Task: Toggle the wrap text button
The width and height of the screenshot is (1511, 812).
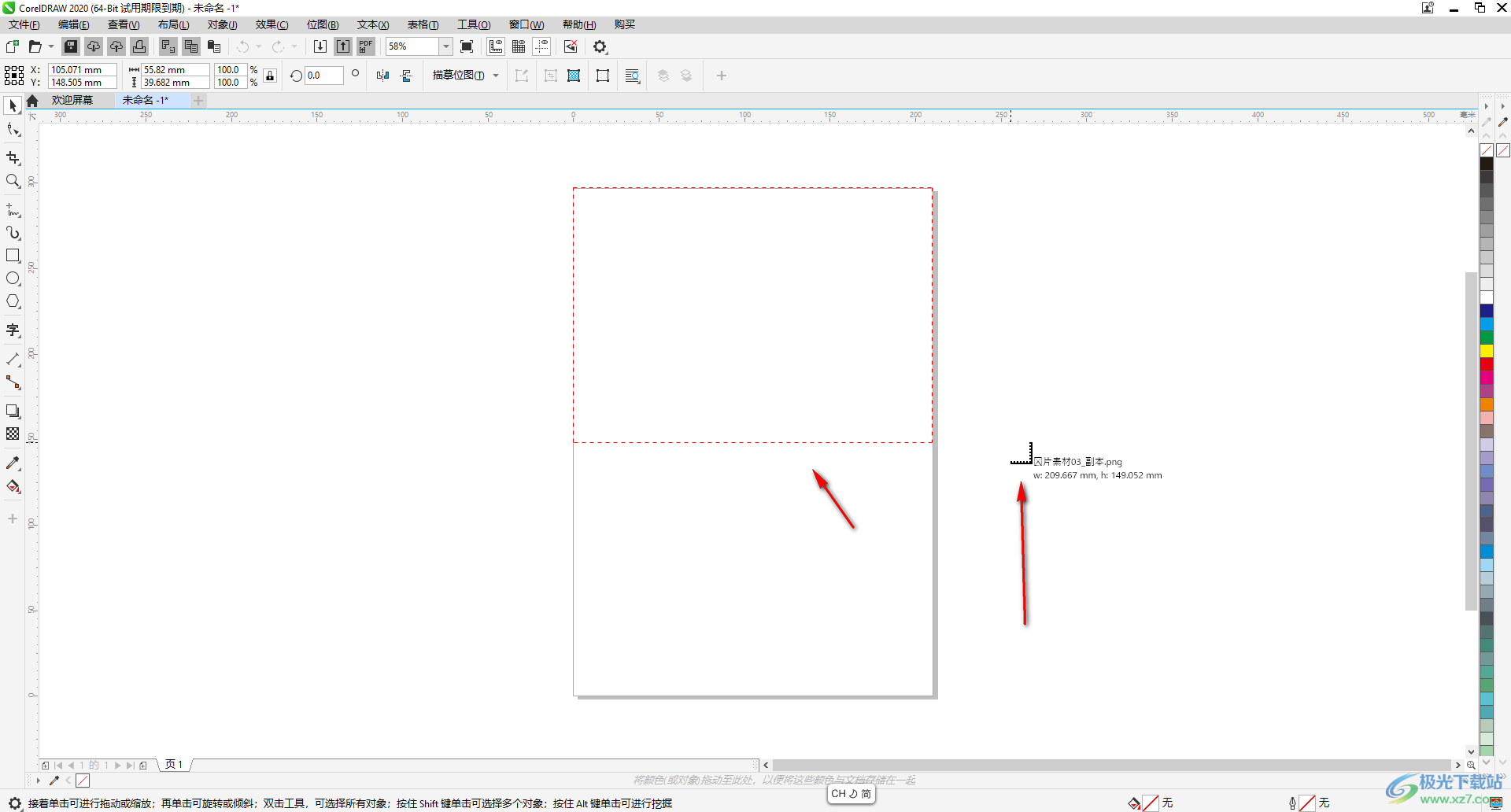Action: pos(633,76)
